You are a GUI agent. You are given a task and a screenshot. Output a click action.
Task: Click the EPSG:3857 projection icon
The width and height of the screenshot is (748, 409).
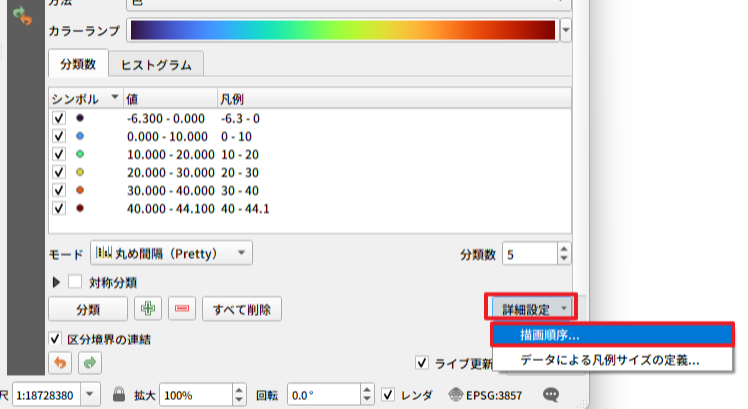tap(456, 394)
